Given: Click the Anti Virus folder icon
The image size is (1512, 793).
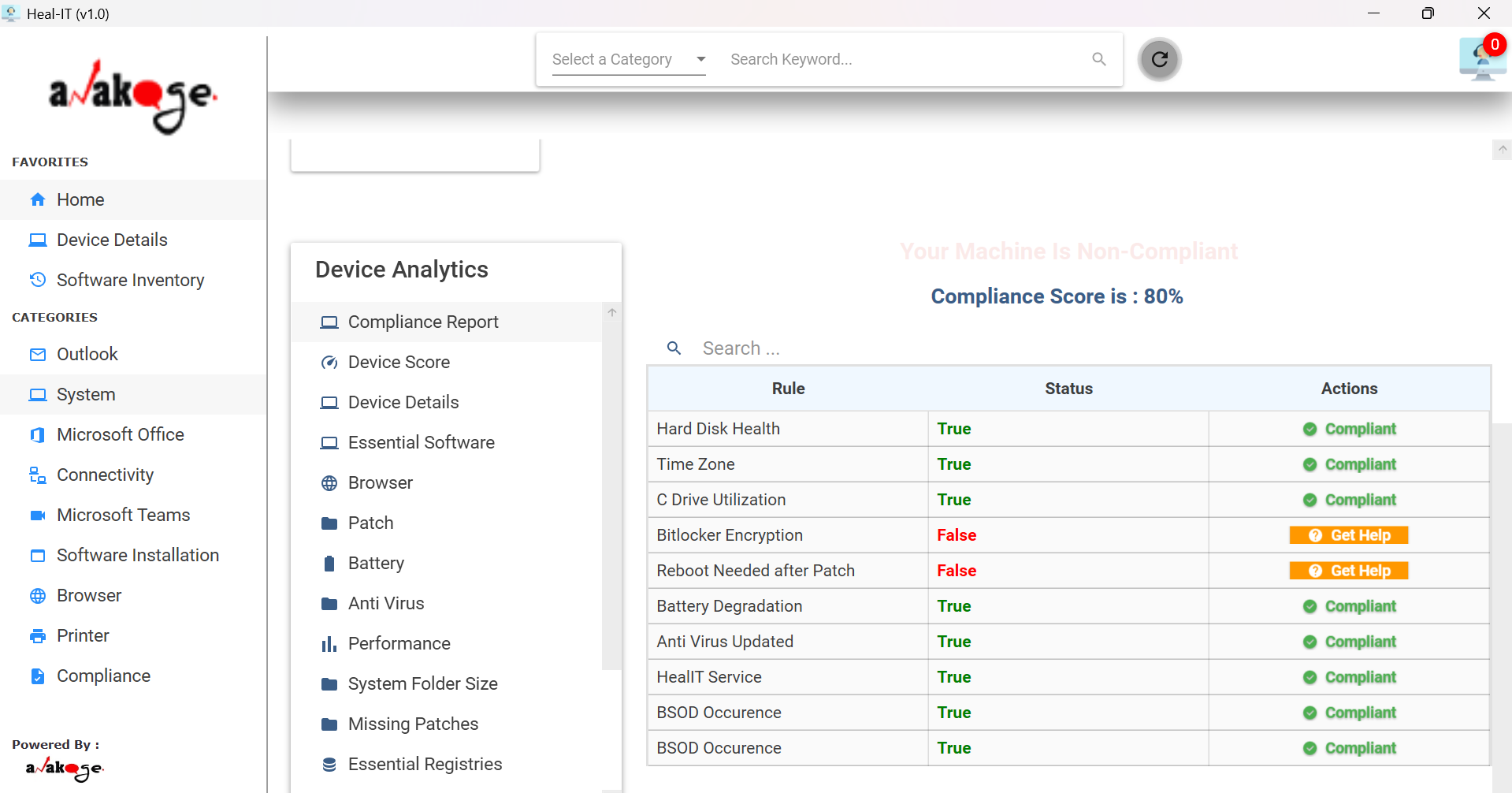Looking at the screenshot, I should pyautogui.click(x=329, y=604).
